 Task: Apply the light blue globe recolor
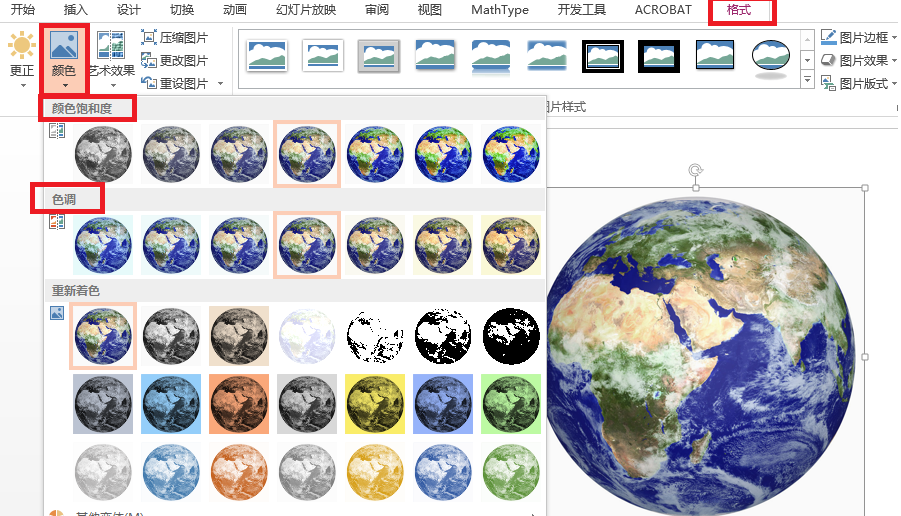171,472
